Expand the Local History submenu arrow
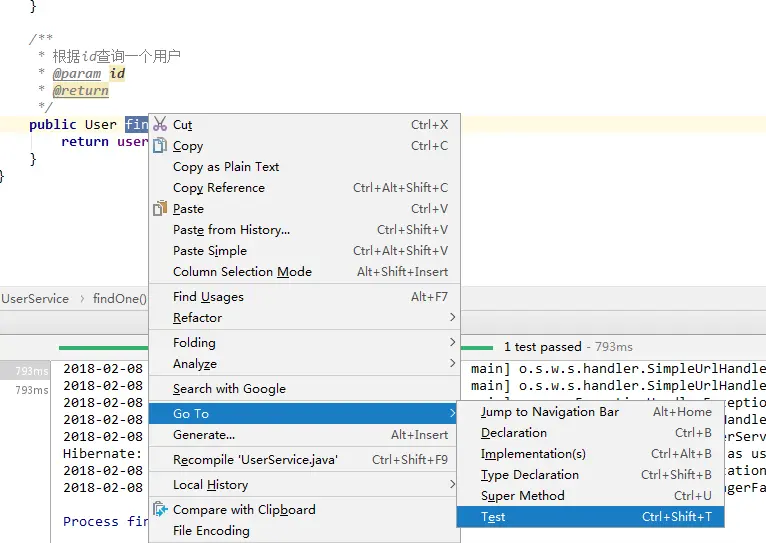 point(452,484)
